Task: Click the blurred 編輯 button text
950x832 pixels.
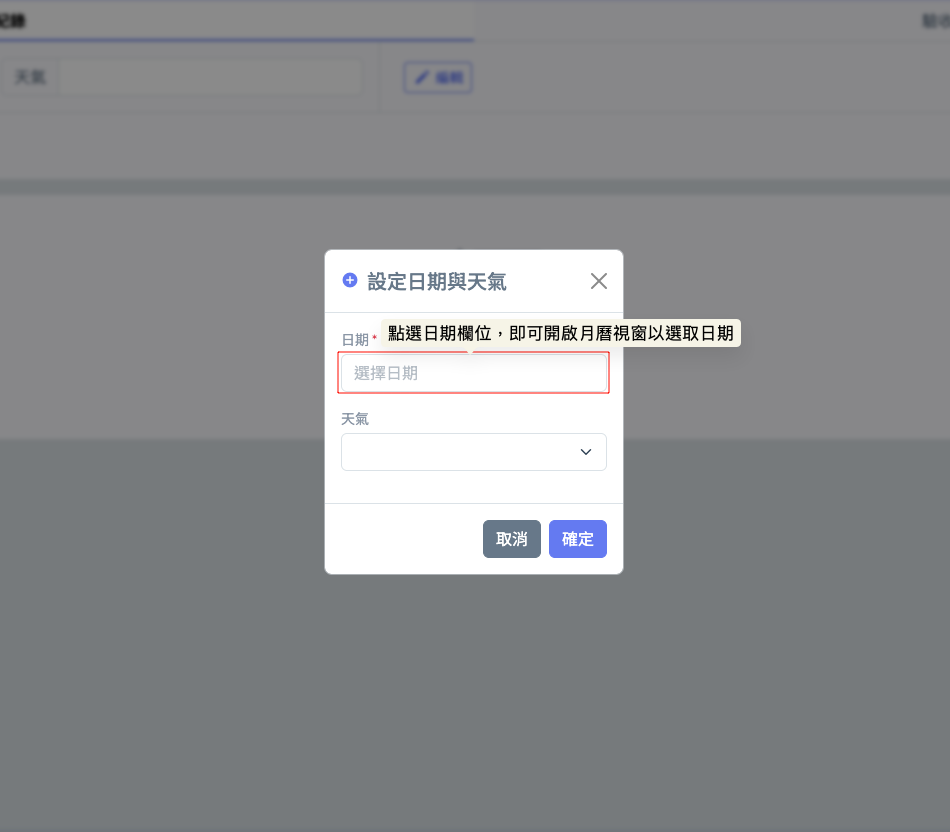Action: [x=449, y=78]
